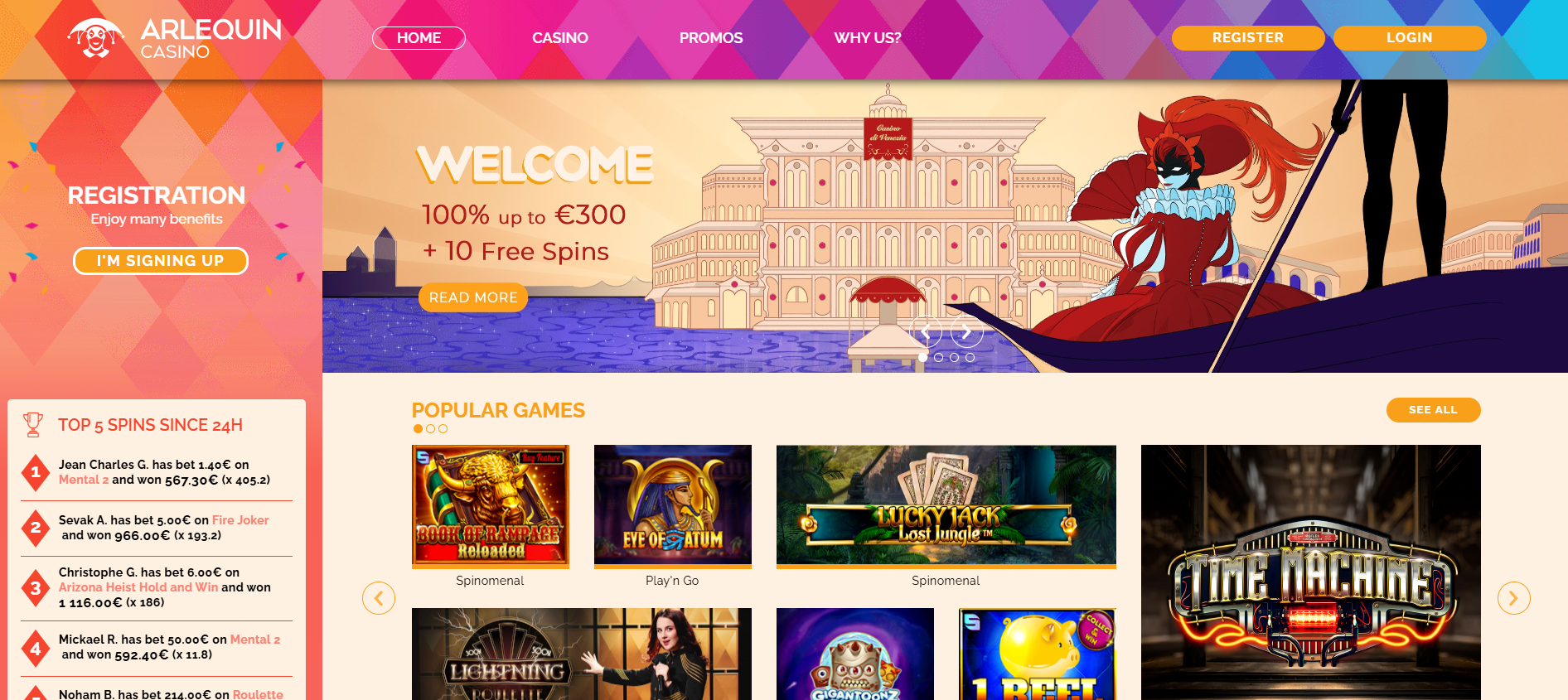Open the Fire Joker game link
1568x700 pixels.
coord(240,520)
